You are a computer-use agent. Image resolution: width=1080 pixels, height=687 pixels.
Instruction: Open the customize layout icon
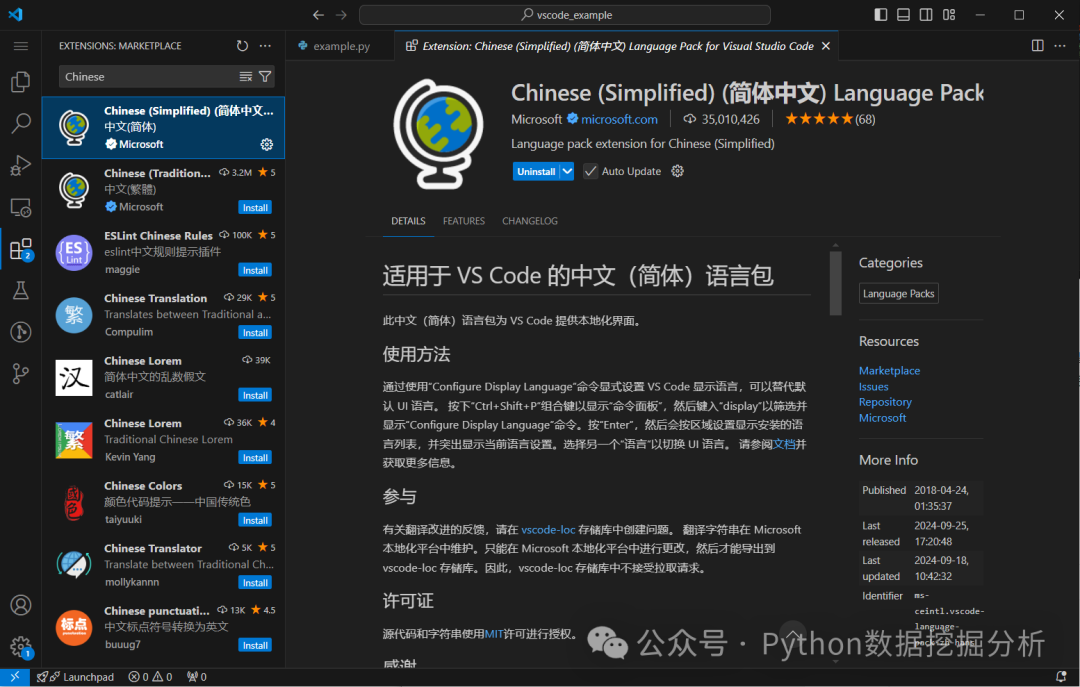[949, 14]
